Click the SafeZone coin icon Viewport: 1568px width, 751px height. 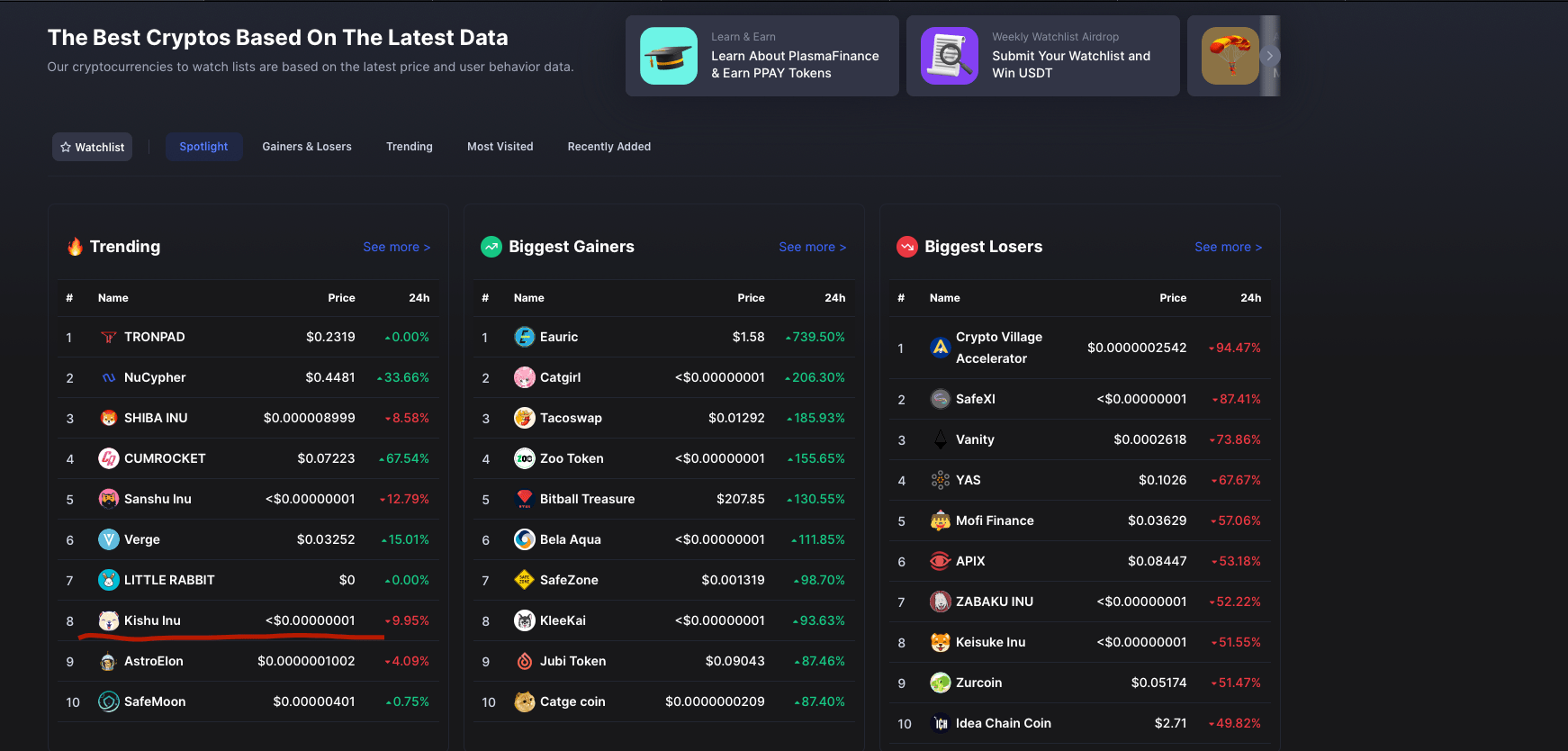click(525, 580)
